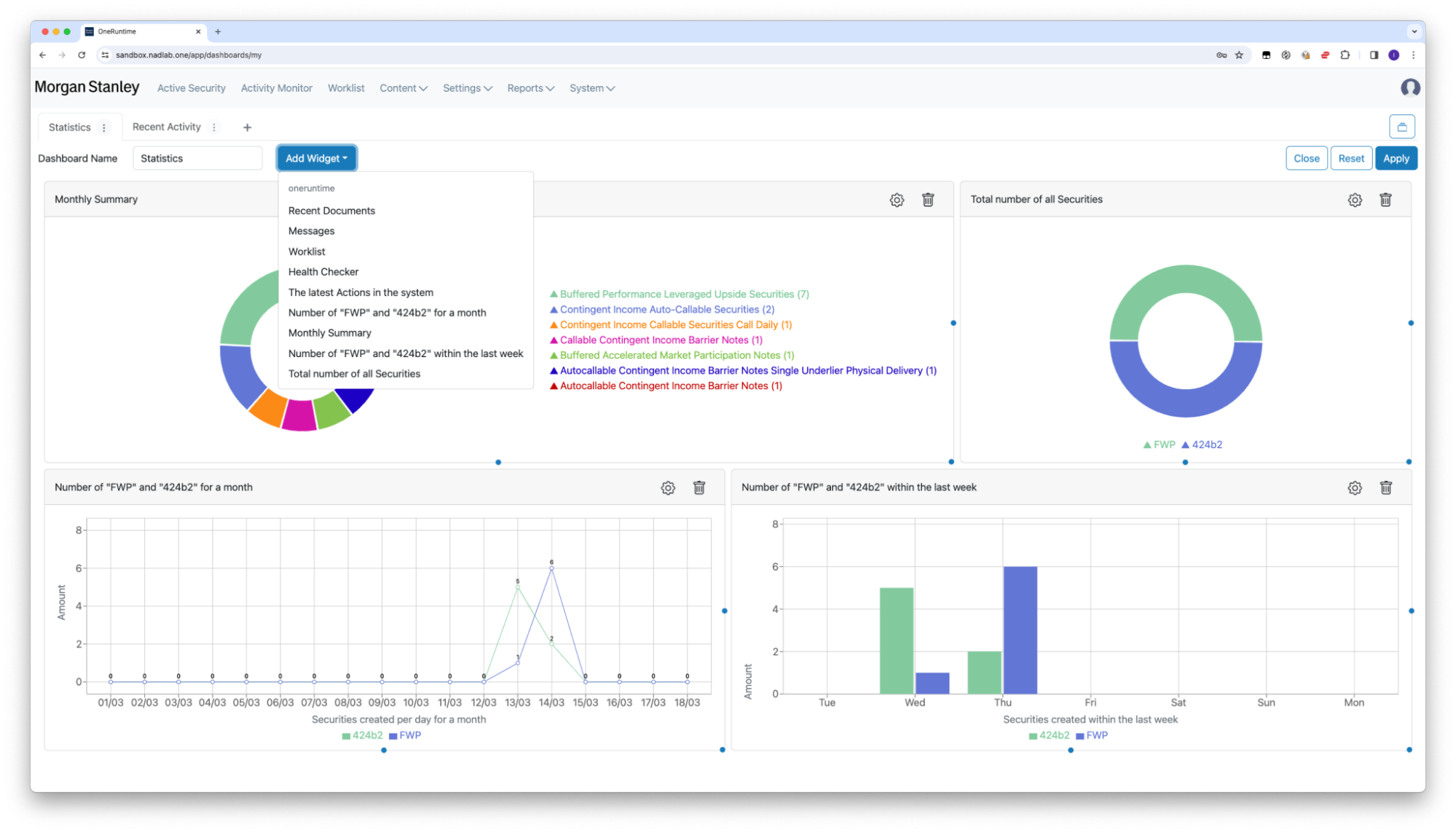
Task: Trash the within the last week widget
Action: (1385, 488)
